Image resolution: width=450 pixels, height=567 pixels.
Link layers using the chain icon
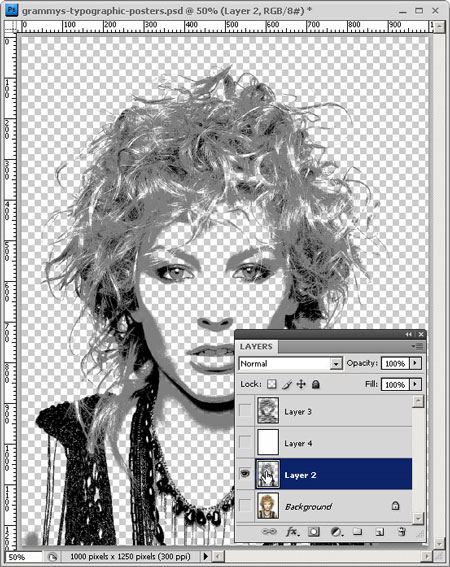[x=269, y=532]
